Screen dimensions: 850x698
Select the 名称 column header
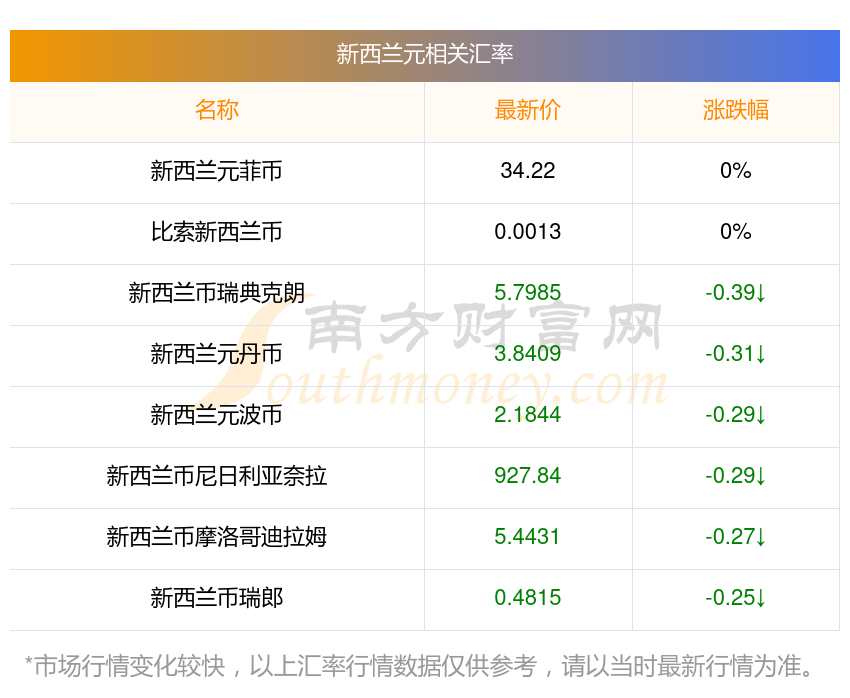click(217, 110)
